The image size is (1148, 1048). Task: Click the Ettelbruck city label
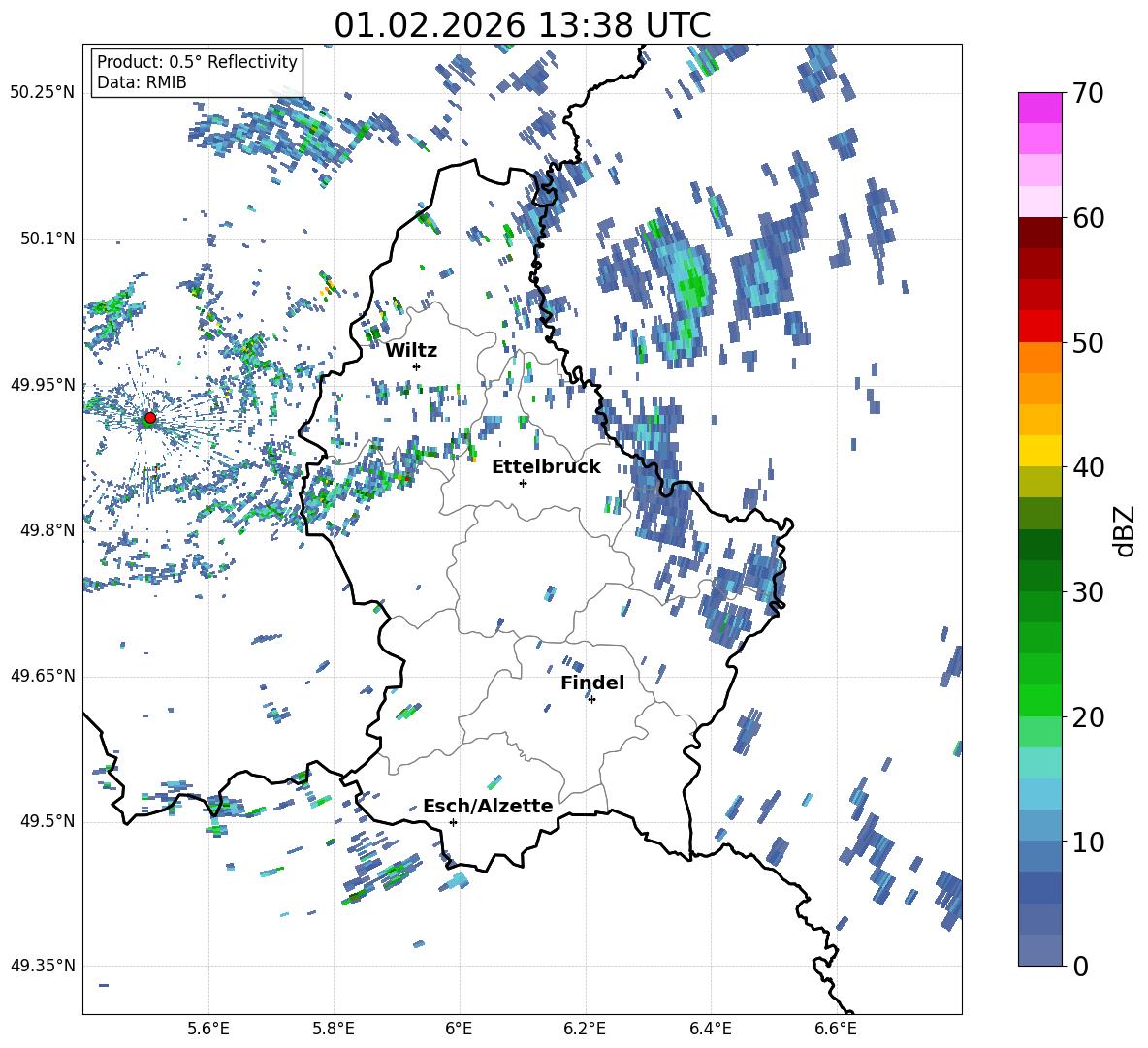(x=546, y=466)
